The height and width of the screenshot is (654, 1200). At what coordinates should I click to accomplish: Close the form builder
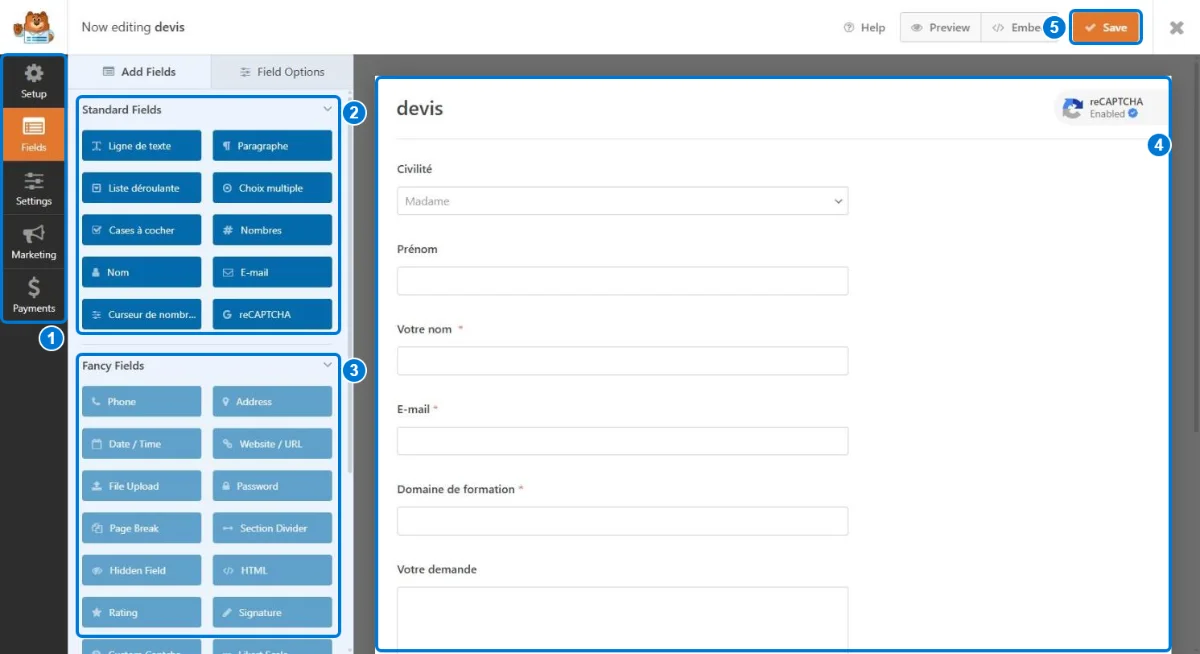[x=1177, y=28]
